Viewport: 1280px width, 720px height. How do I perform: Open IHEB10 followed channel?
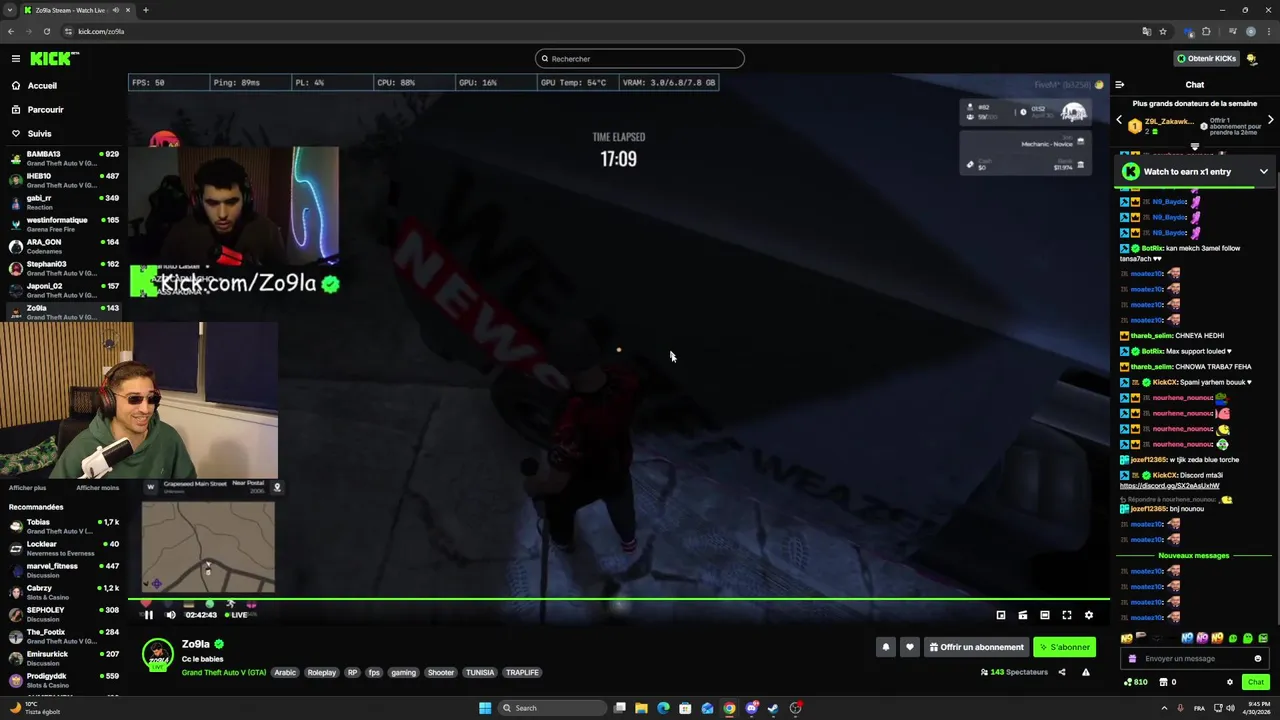[x=63, y=180]
